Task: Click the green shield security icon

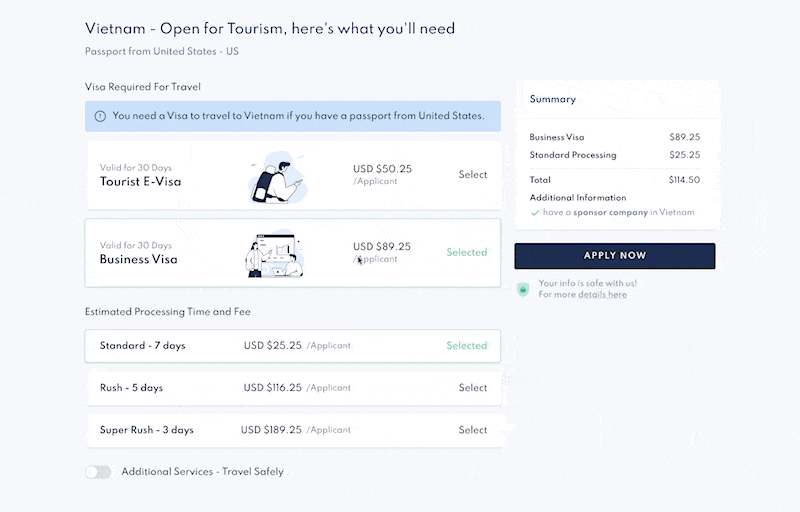Action: [x=522, y=289]
